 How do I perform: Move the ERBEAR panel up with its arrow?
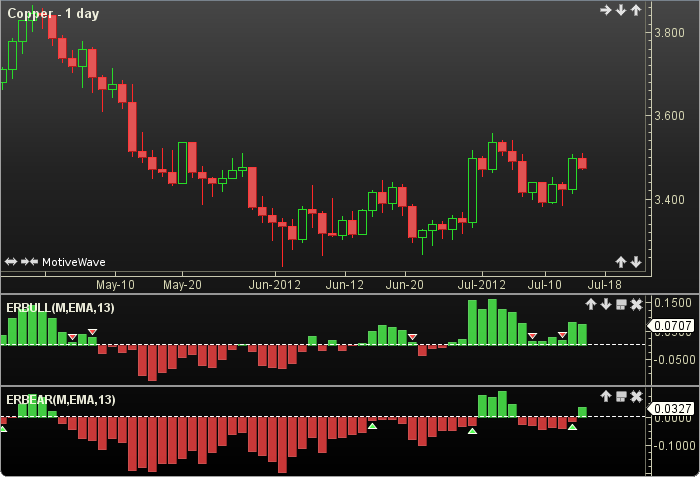point(606,396)
